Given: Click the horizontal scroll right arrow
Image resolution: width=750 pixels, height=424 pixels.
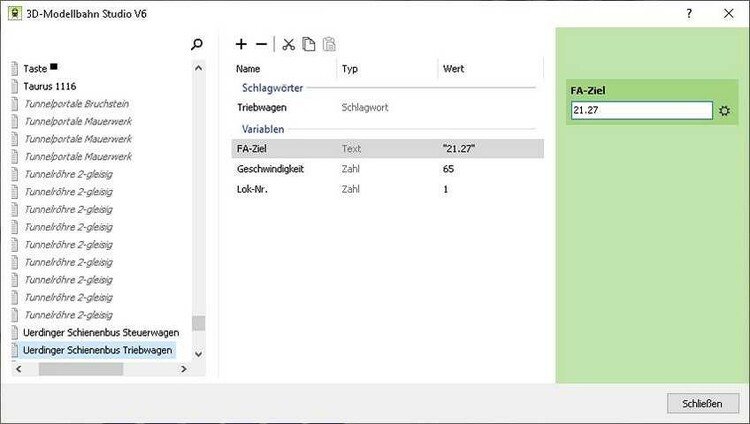Looking at the screenshot, I should pyautogui.click(x=184, y=369).
